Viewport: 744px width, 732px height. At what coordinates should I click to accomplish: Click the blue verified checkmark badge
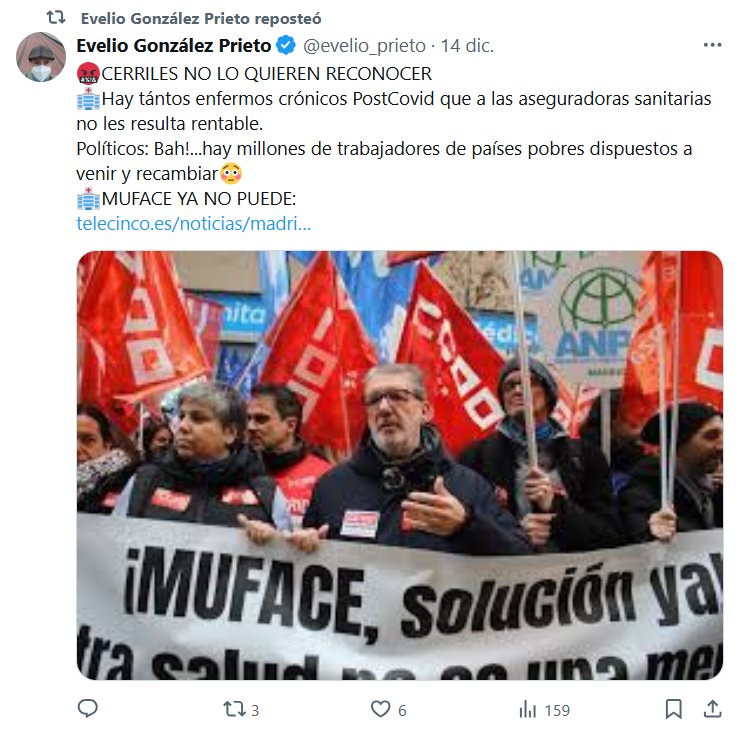coord(286,46)
